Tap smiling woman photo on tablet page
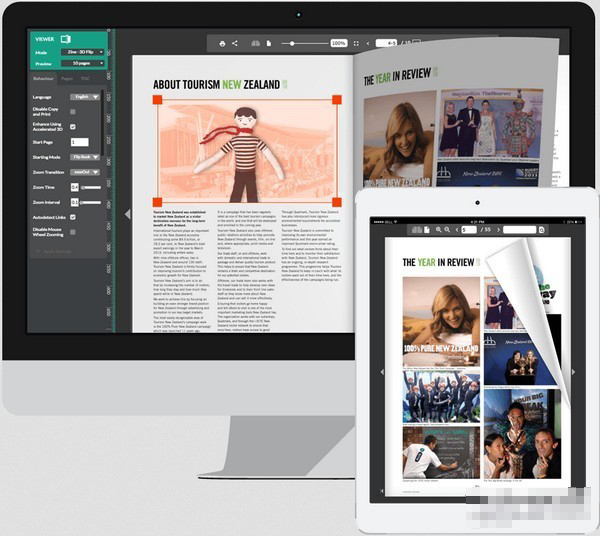The height and width of the screenshot is (536, 600). [x=441, y=321]
